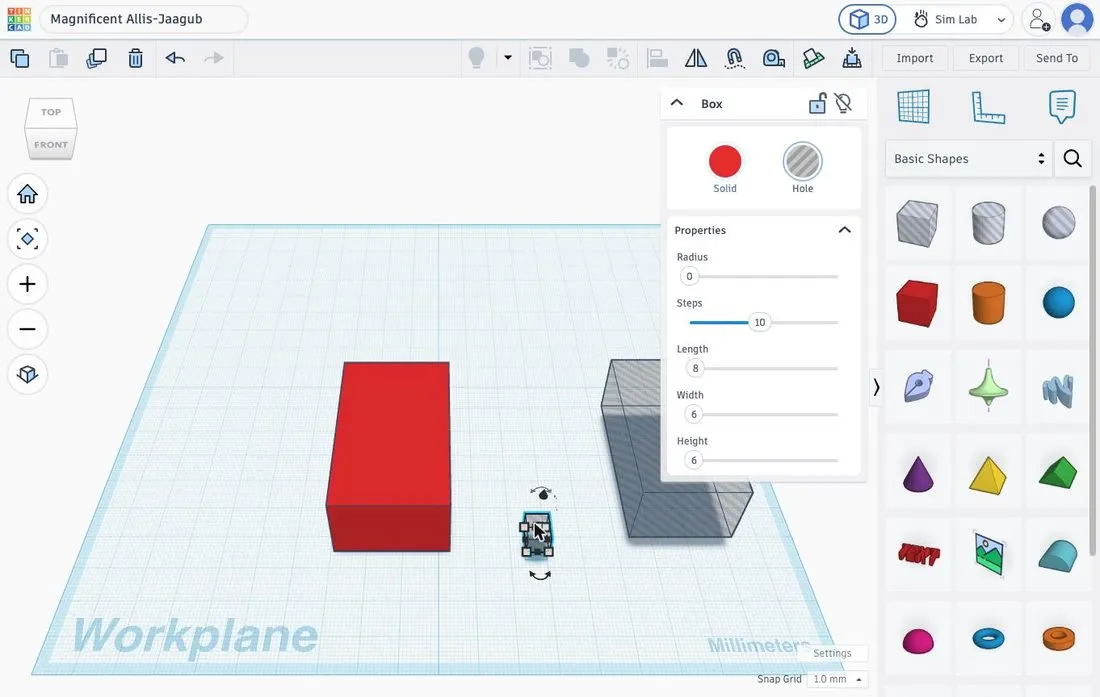Set the Box shape to Hole
The width and height of the screenshot is (1100, 697).
click(803, 168)
